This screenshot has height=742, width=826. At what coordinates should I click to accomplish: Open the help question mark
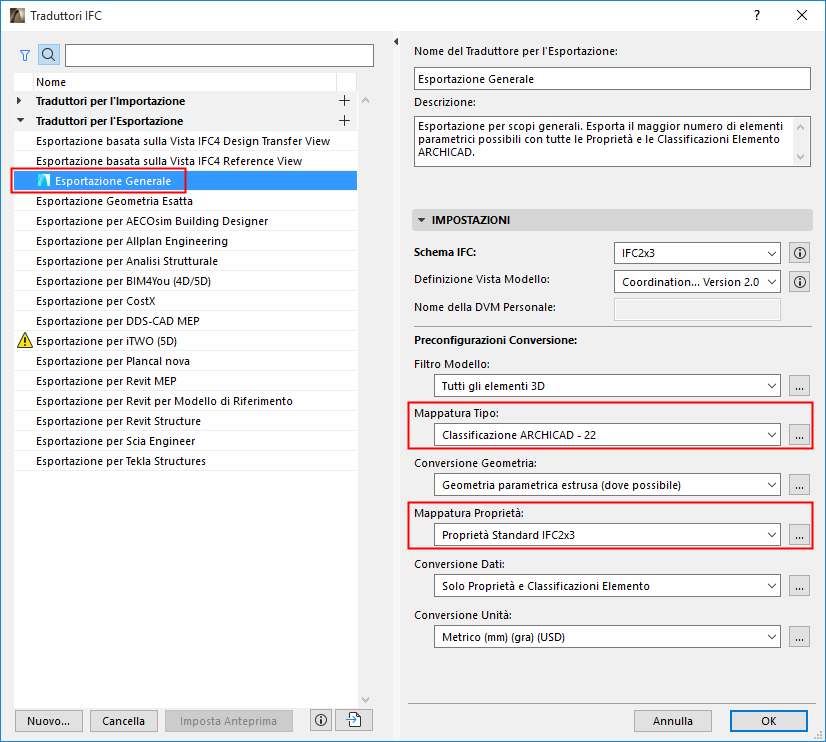click(x=757, y=15)
